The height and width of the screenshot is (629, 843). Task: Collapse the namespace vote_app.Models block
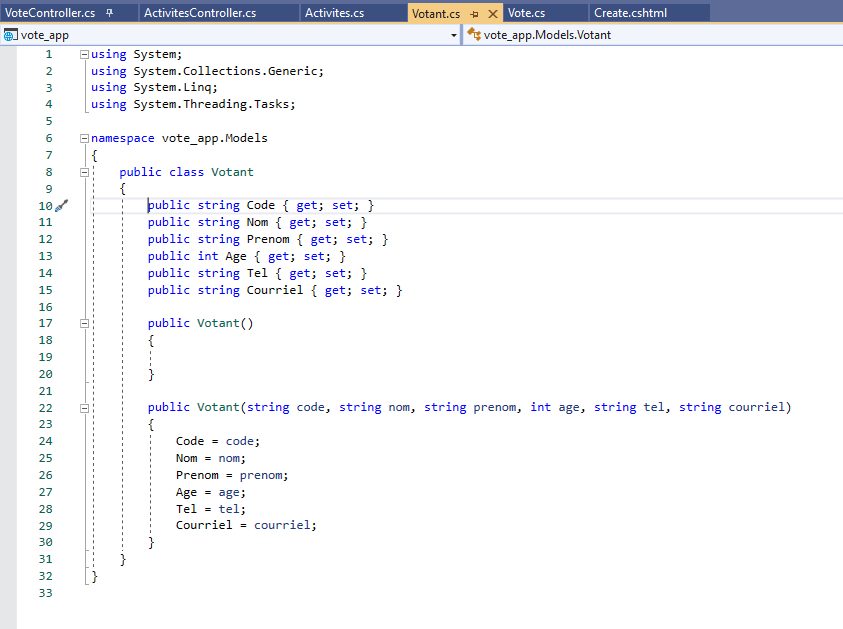click(x=84, y=139)
